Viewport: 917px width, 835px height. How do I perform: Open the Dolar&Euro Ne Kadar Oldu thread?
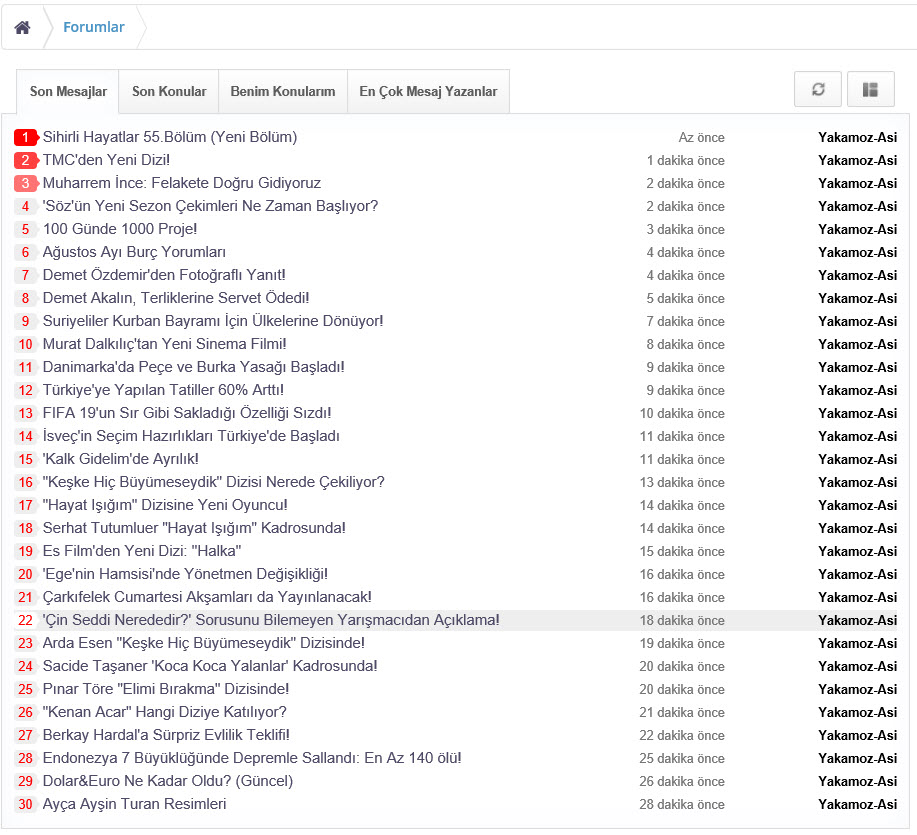(x=167, y=781)
